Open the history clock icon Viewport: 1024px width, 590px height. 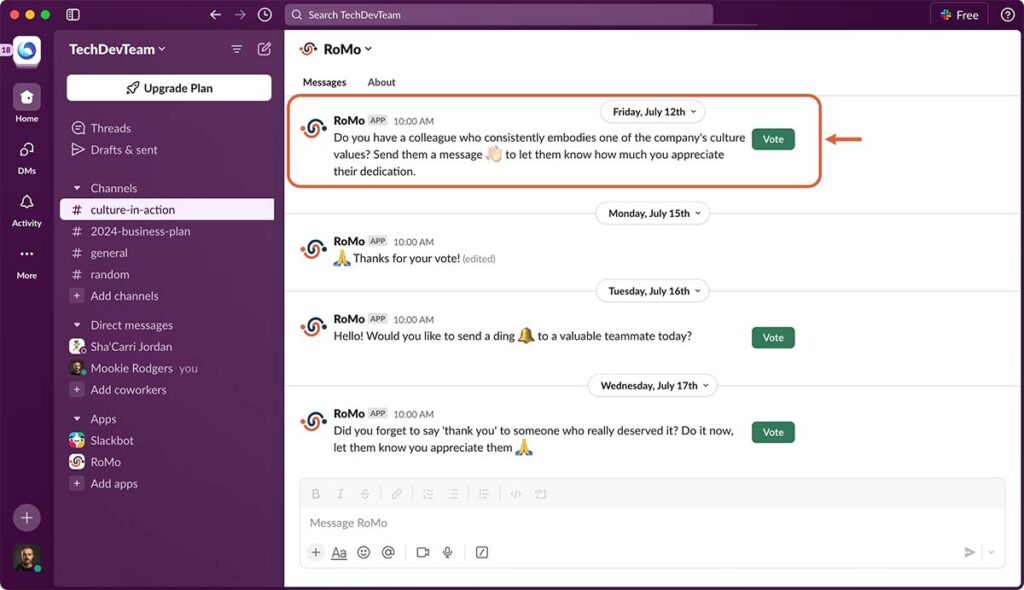point(264,14)
